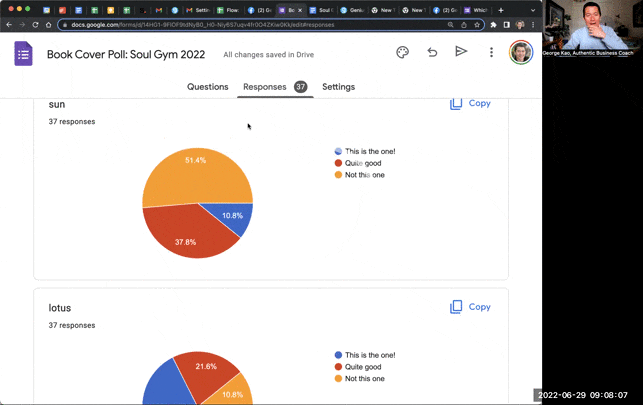Switch to the first Facebook (2) tab
The image size is (643, 405).
tap(260, 10)
